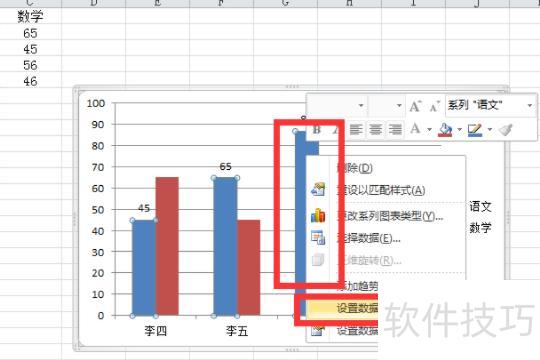The width and height of the screenshot is (540, 360).
Task: Click the chart's bottom-center resize handle dots
Action: [x=292, y=350]
